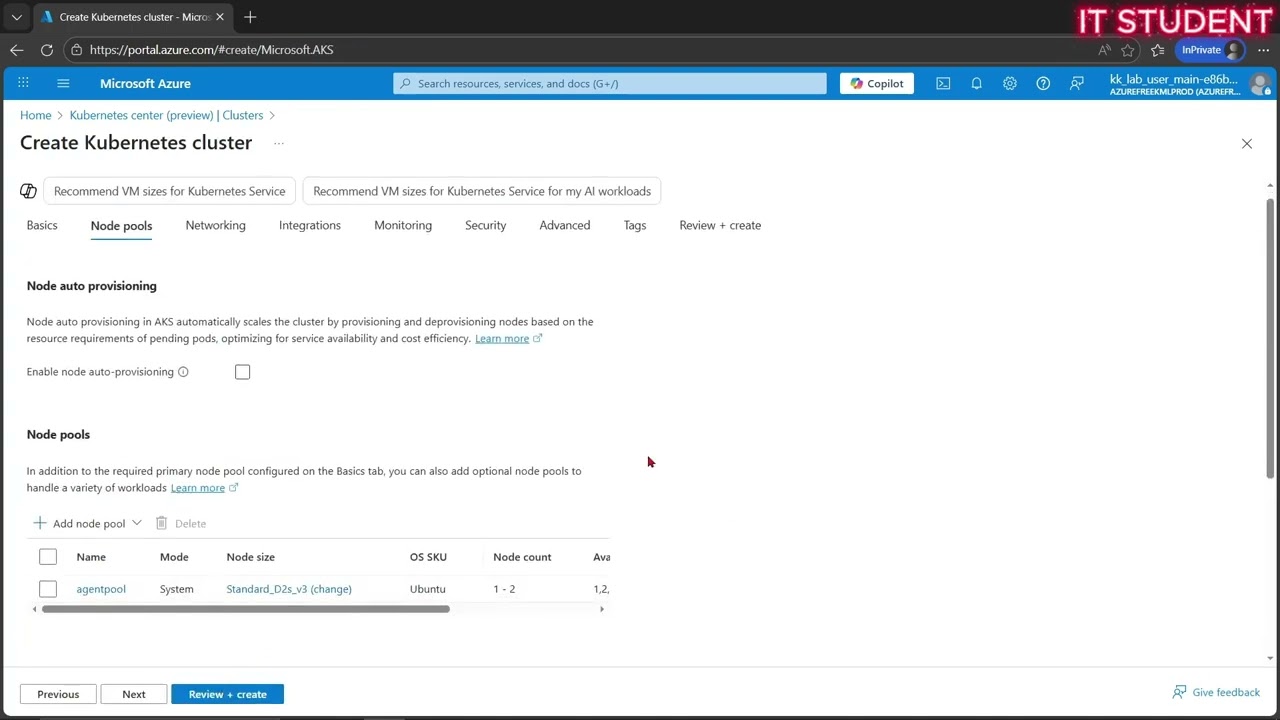Open Cloud Shell icon in Azure header
The image size is (1280, 720).
tap(943, 83)
